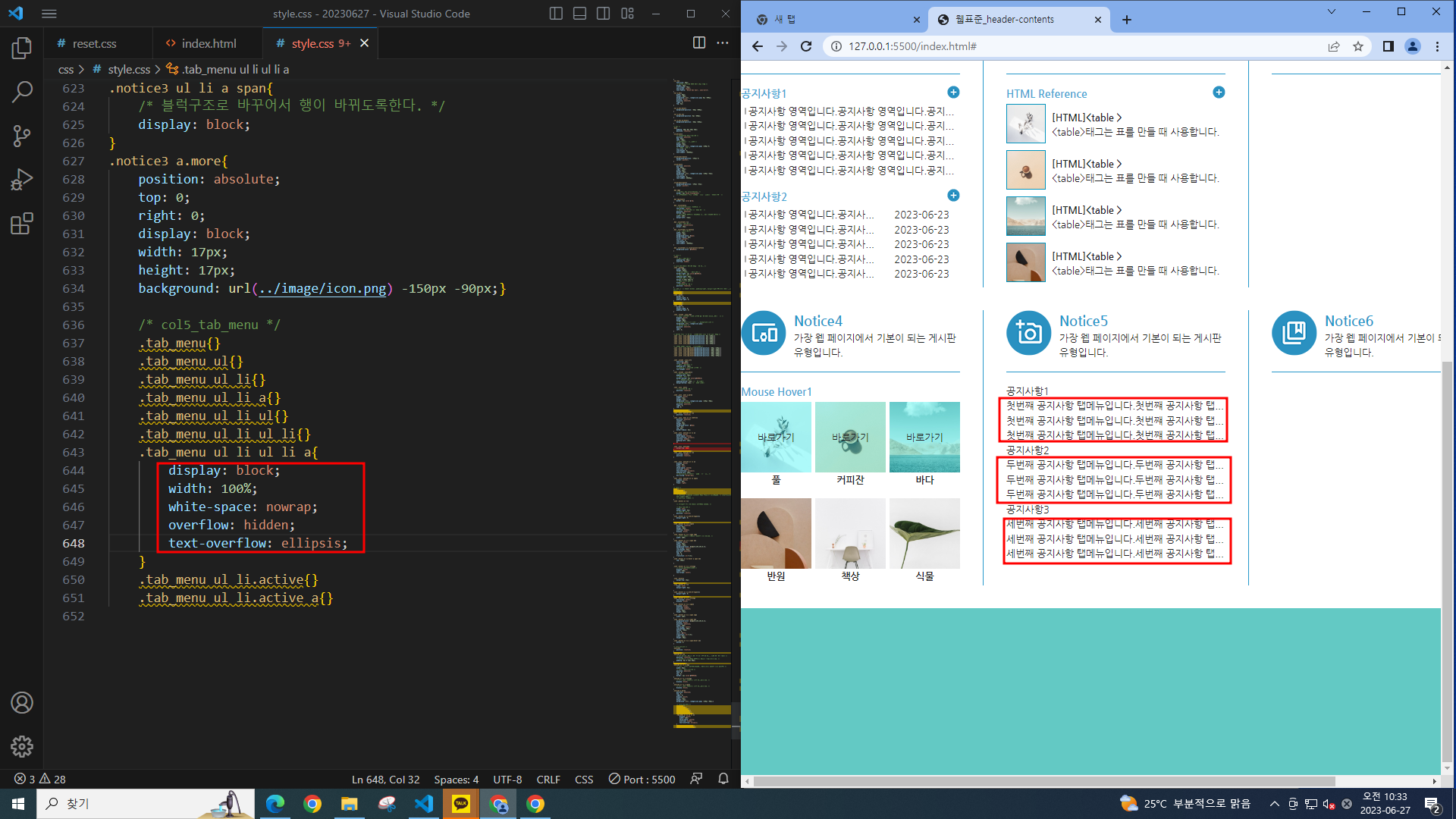Switch to the reset.css editor tab

pyautogui.click(x=94, y=43)
